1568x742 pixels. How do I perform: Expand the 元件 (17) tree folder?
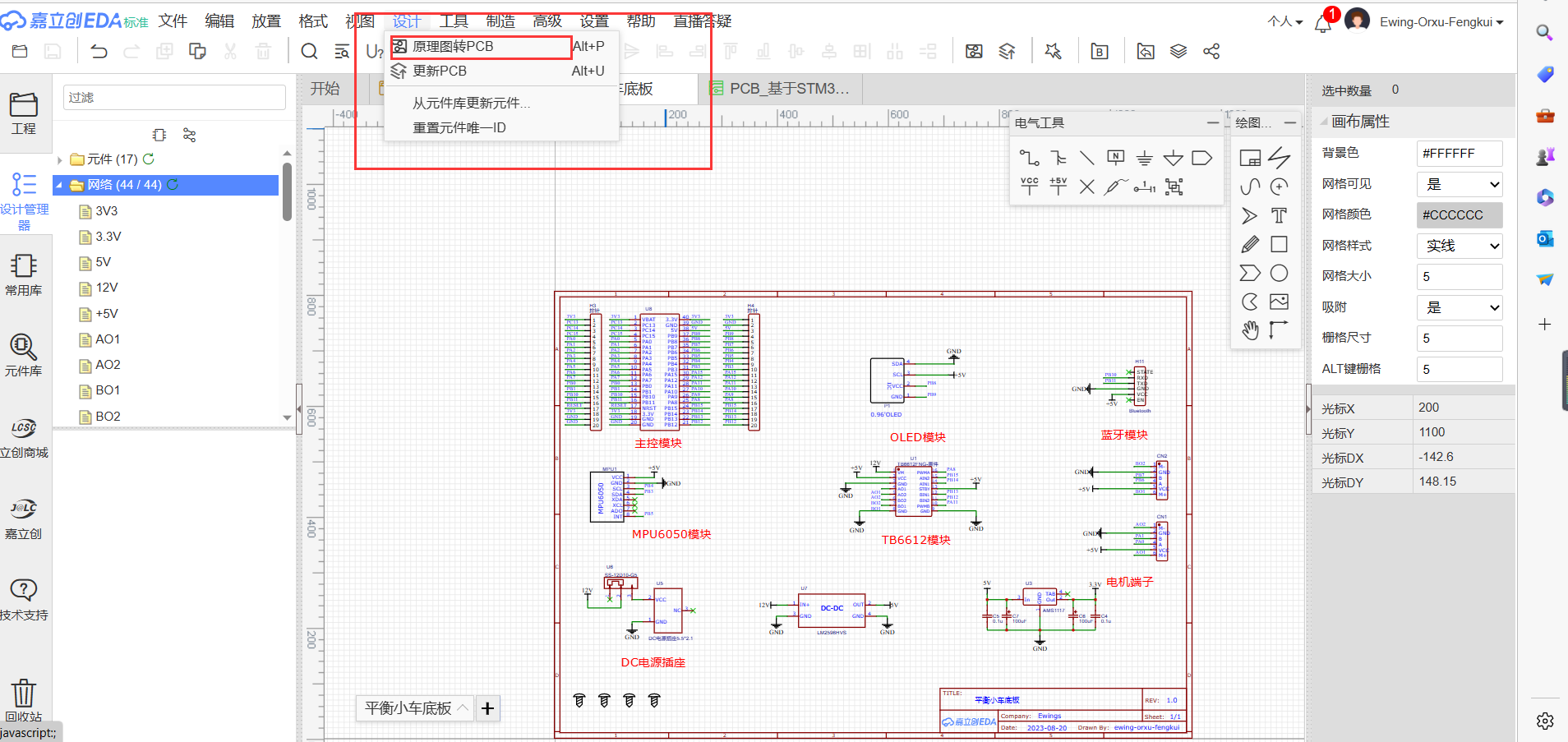point(60,159)
